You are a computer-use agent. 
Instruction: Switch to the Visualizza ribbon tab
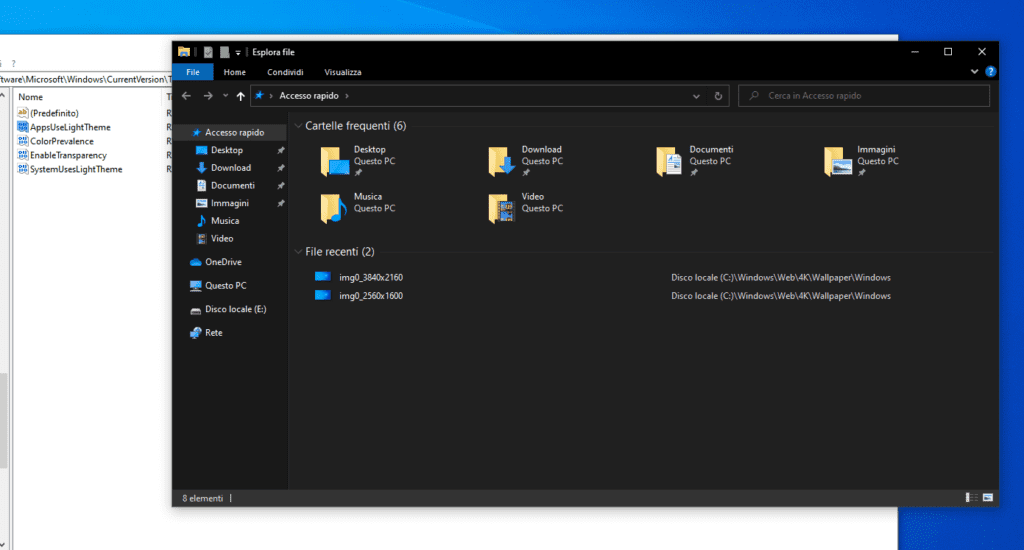[x=342, y=72]
